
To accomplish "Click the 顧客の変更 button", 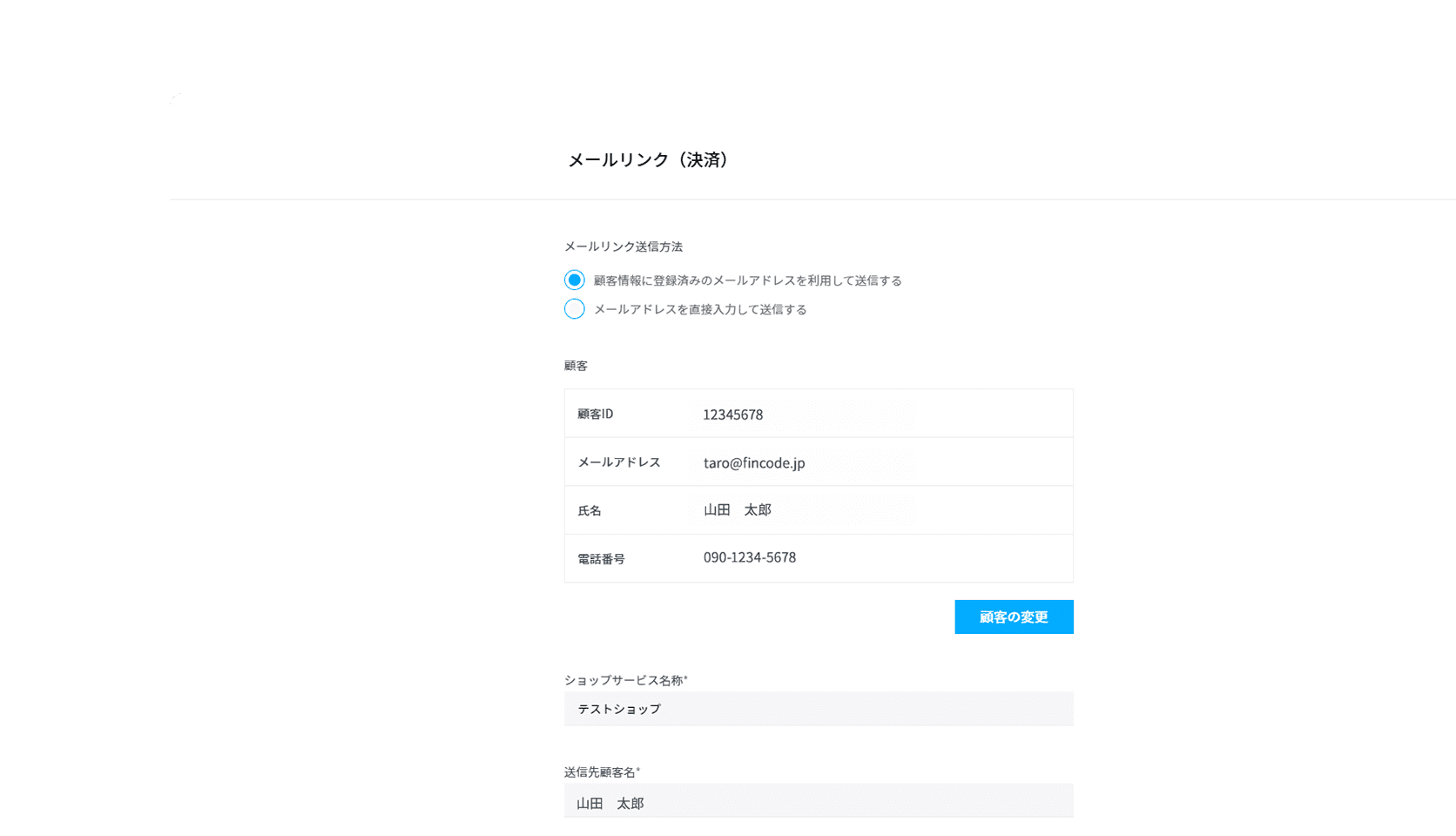I will click(1014, 617).
